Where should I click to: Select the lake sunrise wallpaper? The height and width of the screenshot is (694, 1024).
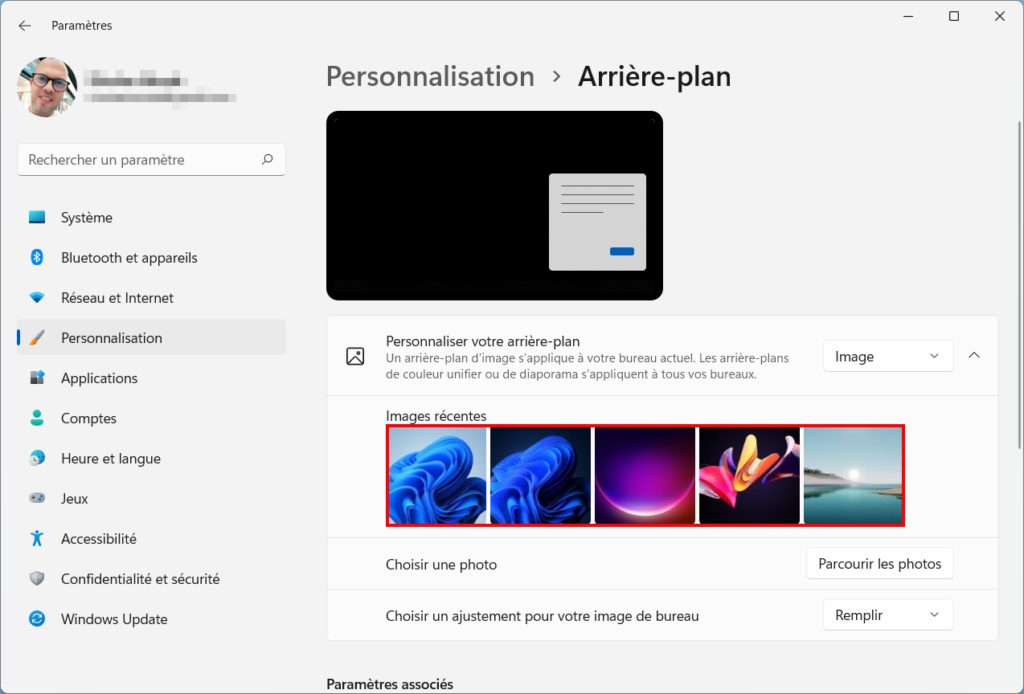[853, 475]
